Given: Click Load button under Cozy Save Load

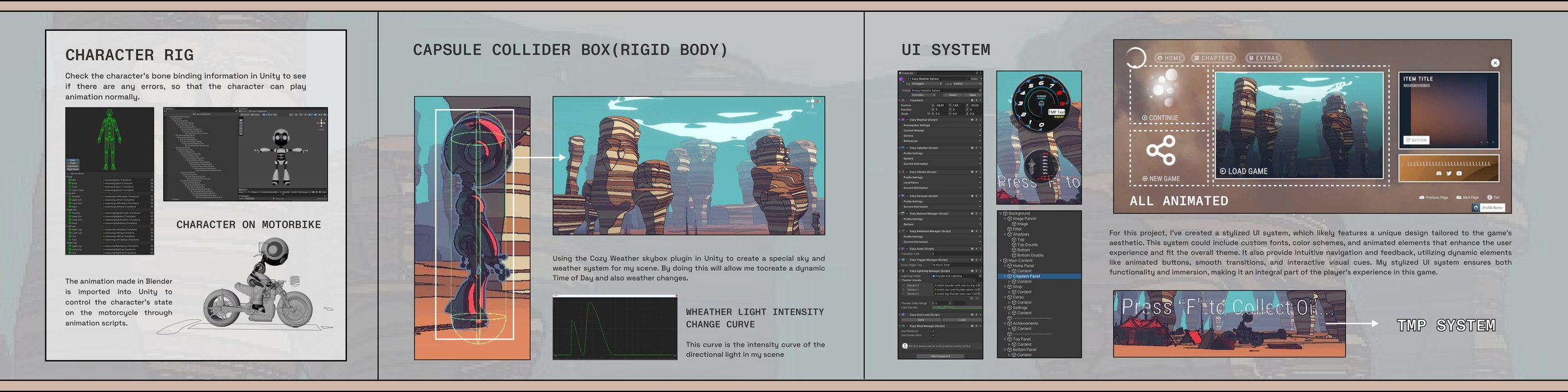Looking at the screenshot, I should point(962,320).
